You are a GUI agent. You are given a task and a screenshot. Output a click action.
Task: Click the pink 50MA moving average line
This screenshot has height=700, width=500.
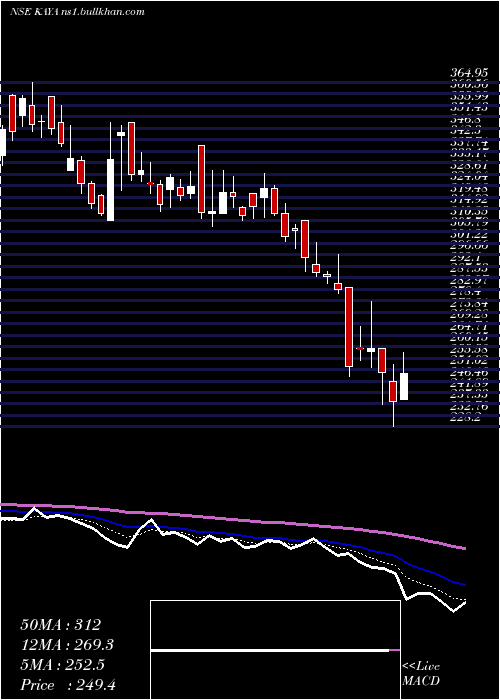click(x=232, y=518)
